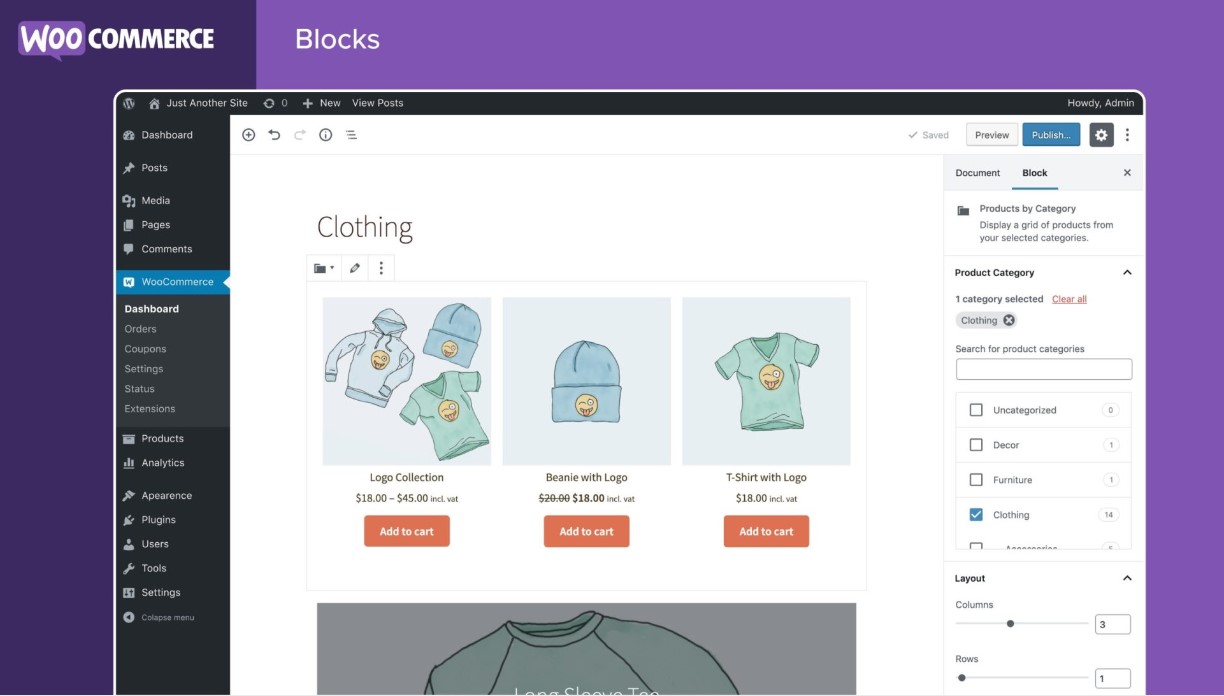The image size is (1224, 696).
Task: Focus the product categories search field
Action: pos(1044,369)
